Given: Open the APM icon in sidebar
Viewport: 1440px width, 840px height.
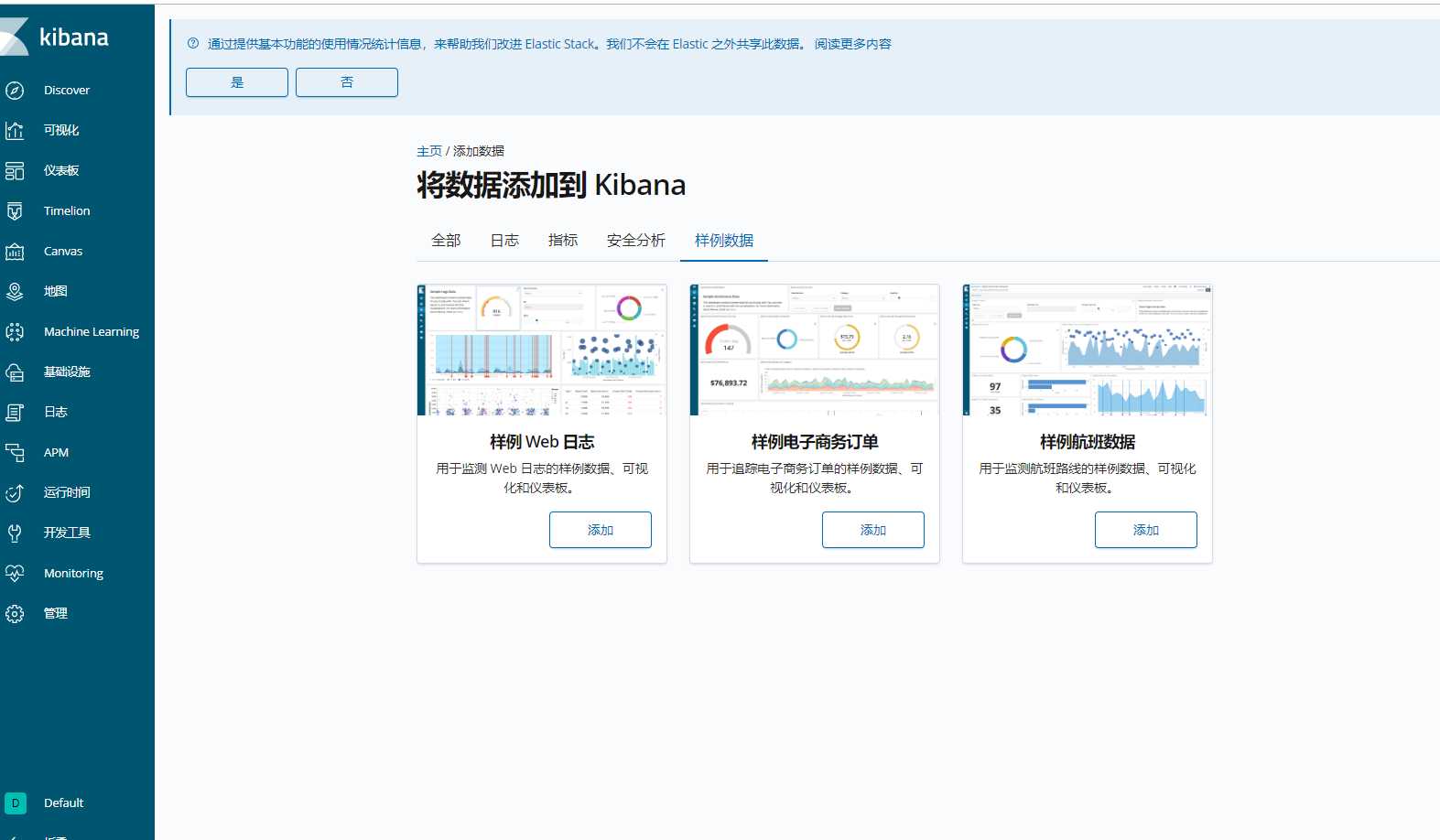Looking at the screenshot, I should click(x=15, y=452).
